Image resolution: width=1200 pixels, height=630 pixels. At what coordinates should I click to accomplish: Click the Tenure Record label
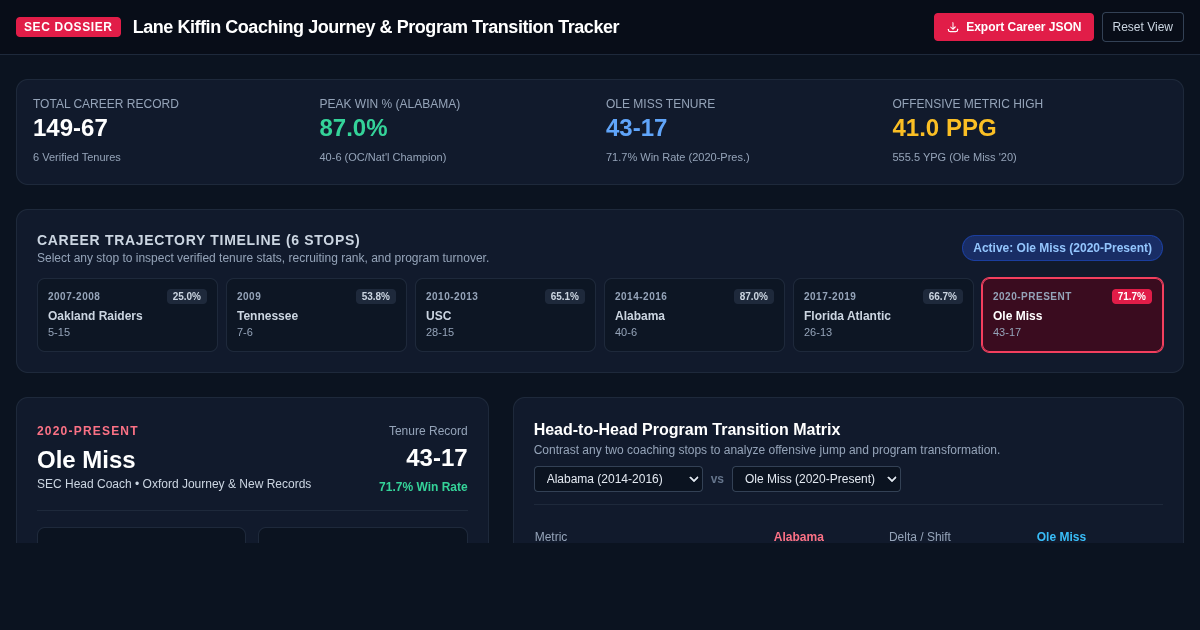(428, 431)
